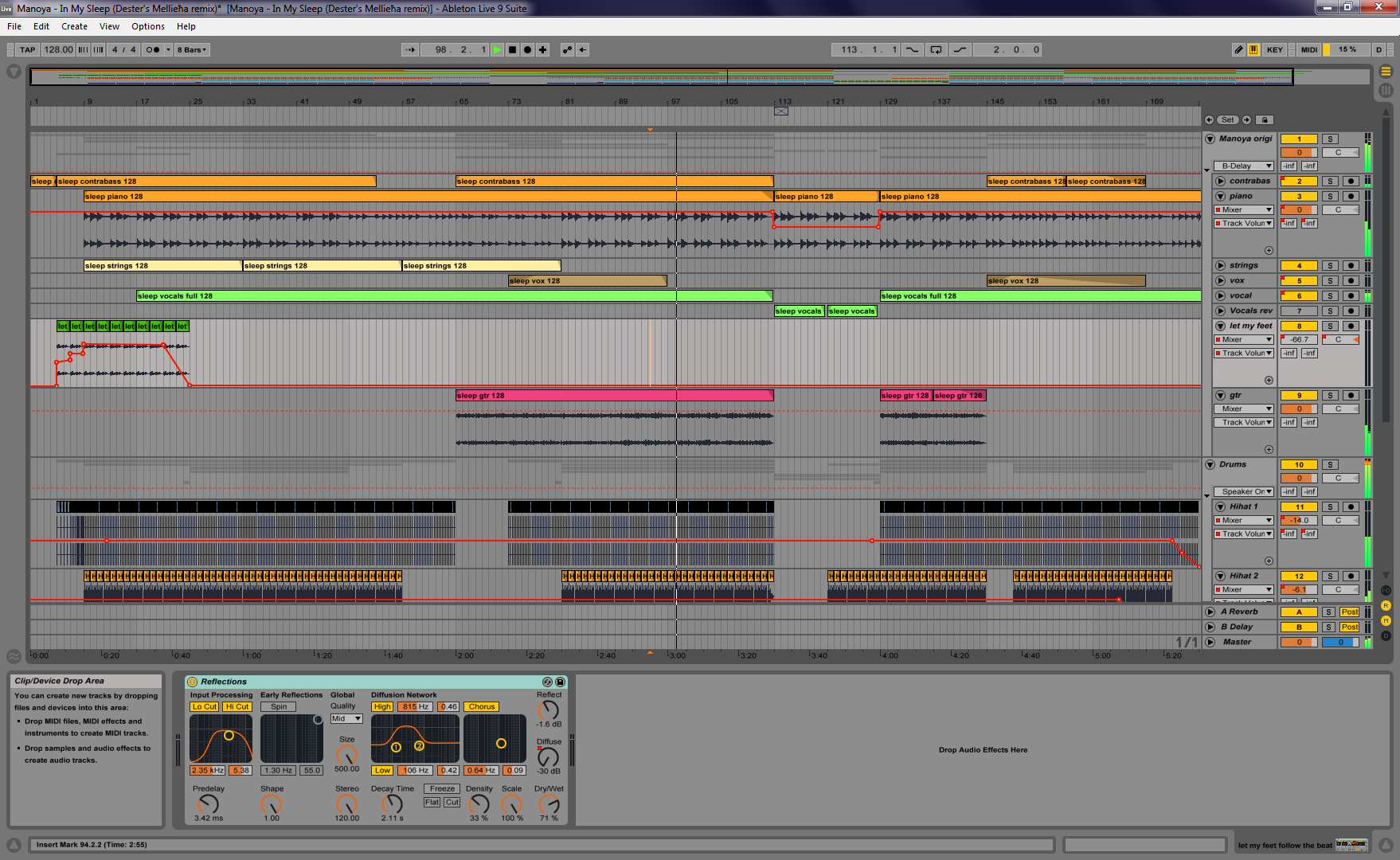Toggle the MIDI overdub plus button
Screen dimensions: 1400x860
point(542,49)
